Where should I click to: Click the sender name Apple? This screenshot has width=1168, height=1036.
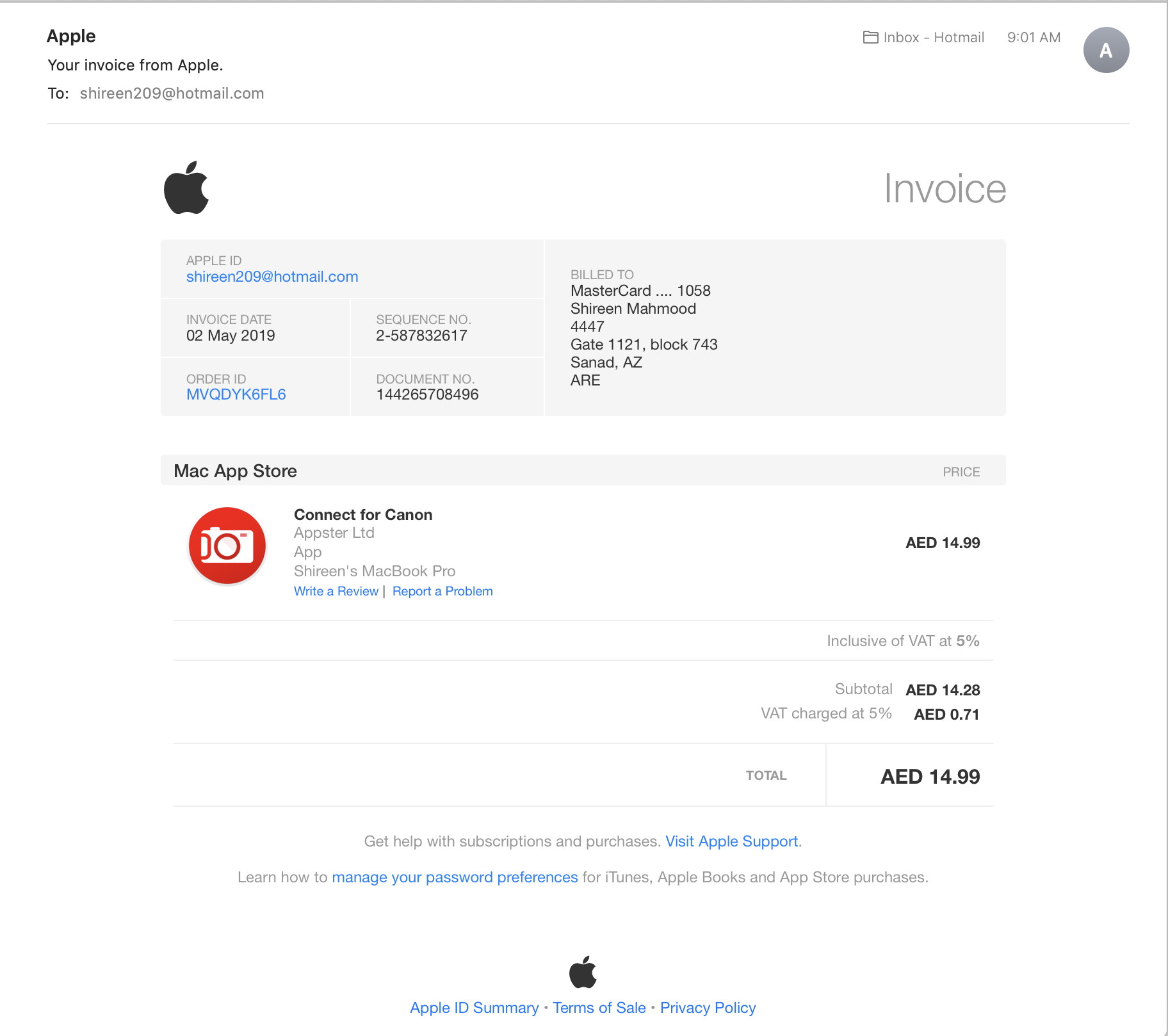pos(71,36)
